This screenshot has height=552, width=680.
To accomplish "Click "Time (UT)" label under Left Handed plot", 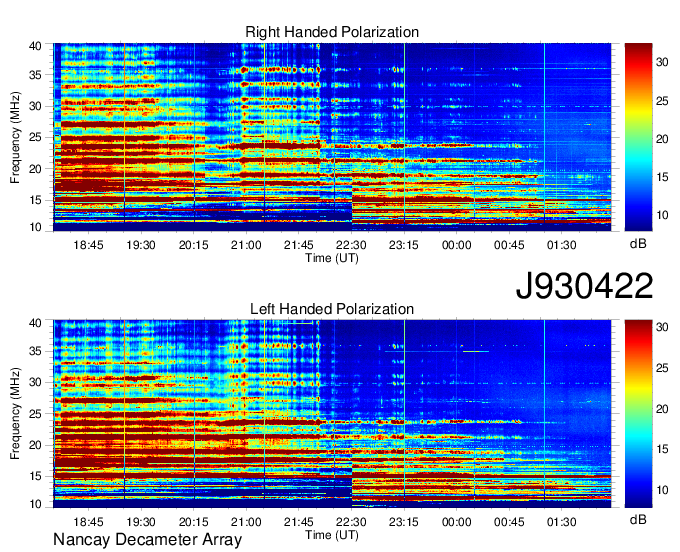I will coord(332,535).
